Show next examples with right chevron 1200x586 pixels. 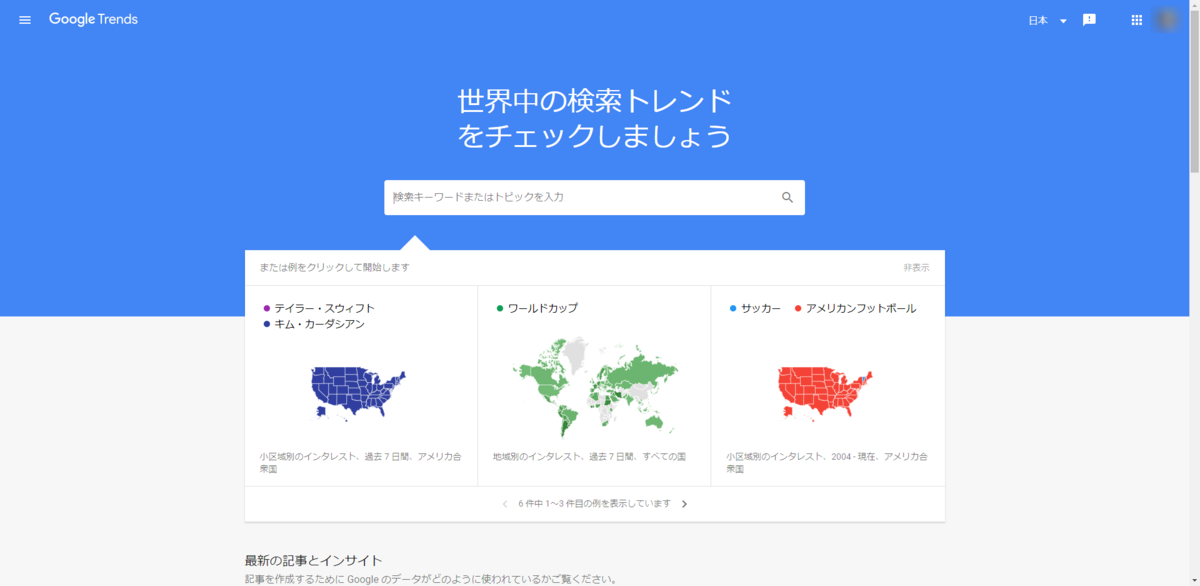point(684,504)
